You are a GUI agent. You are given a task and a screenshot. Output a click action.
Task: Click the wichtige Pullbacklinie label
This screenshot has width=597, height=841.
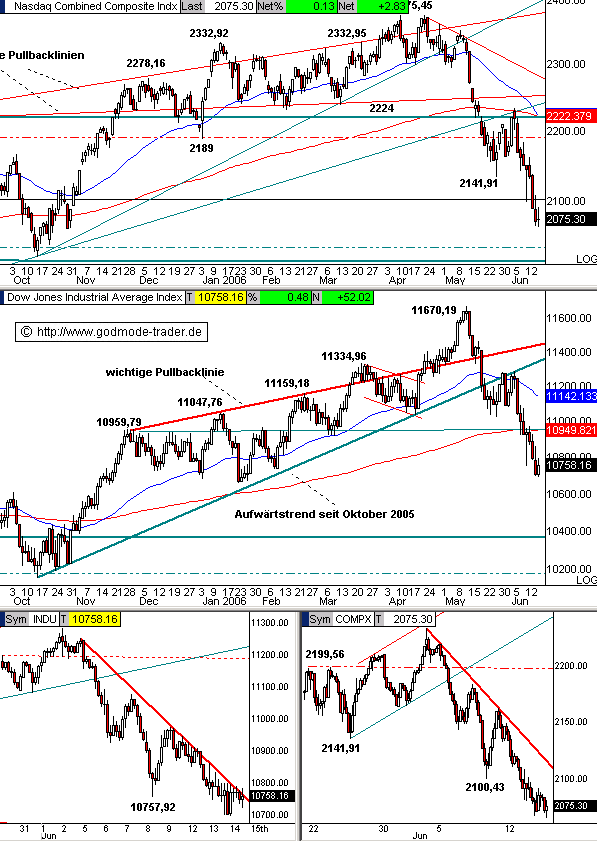point(165,372)
